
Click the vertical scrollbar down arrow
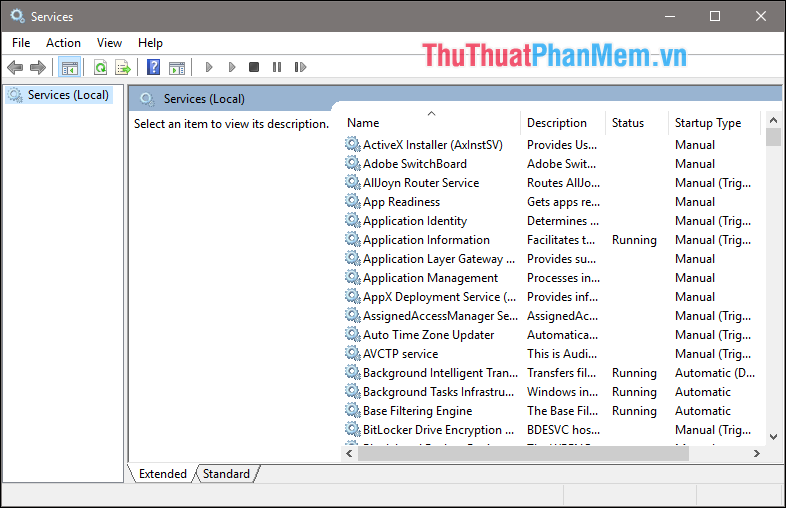click(773, 437)
